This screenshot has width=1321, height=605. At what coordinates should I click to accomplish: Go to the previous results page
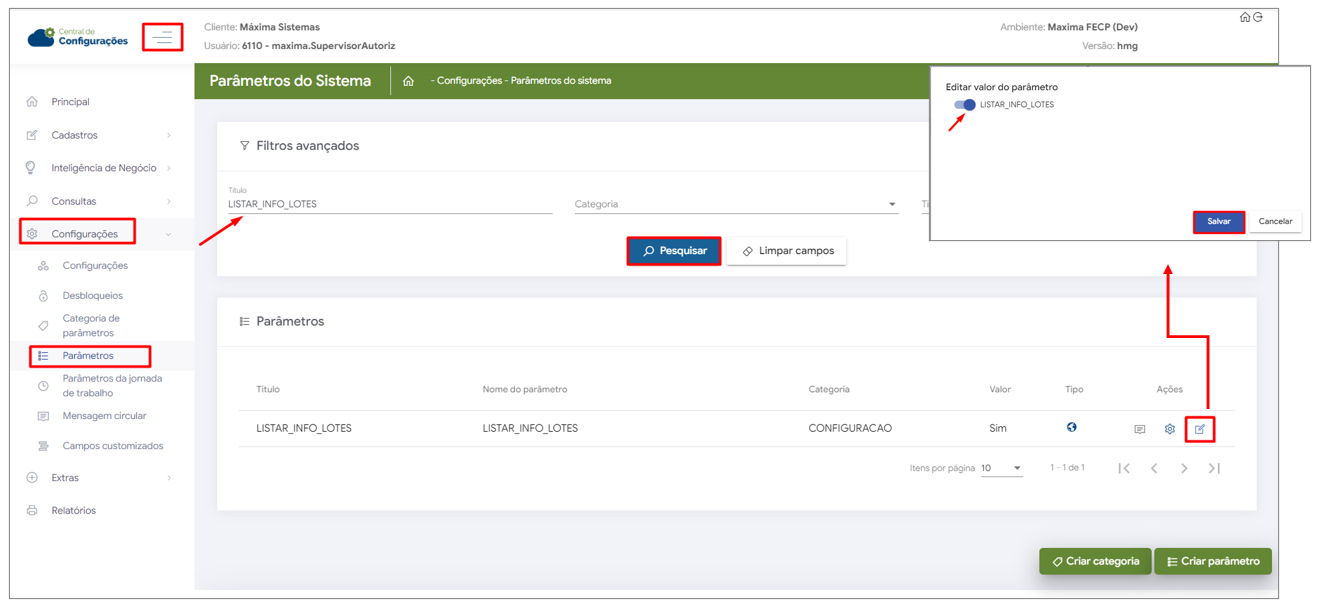click(1154, 468)
